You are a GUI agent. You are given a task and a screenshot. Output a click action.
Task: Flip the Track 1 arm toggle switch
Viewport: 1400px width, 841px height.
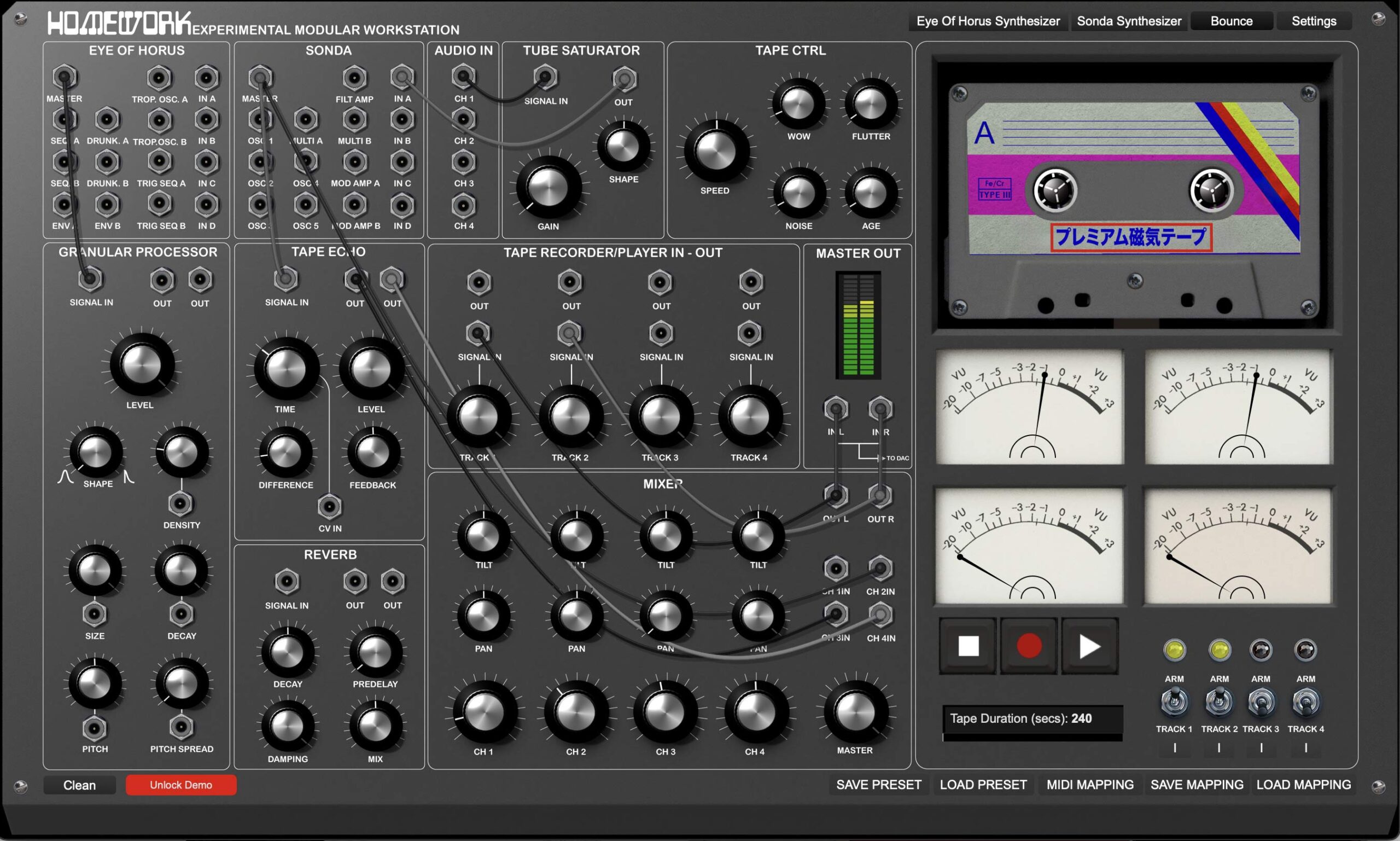point(1174,701)
